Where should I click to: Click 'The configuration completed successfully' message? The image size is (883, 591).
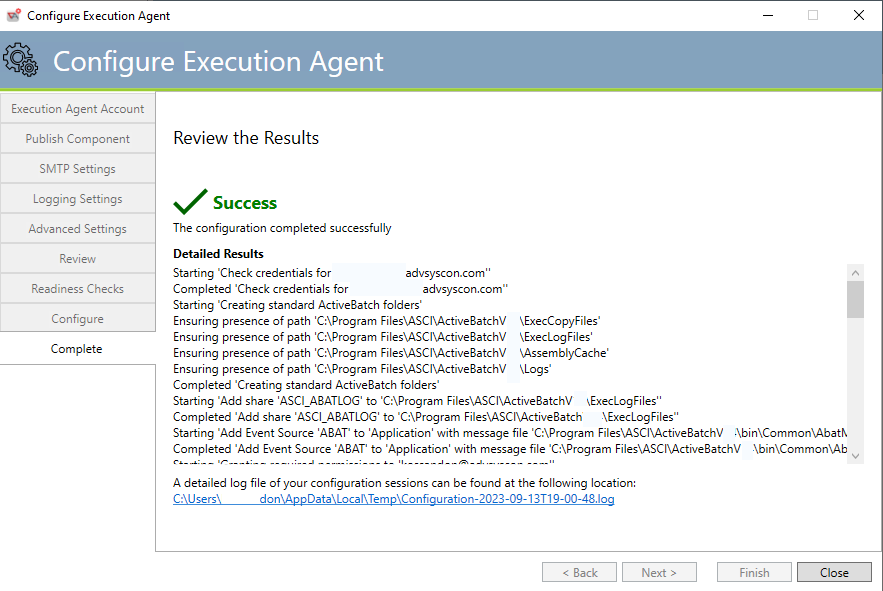pos(282,228)
